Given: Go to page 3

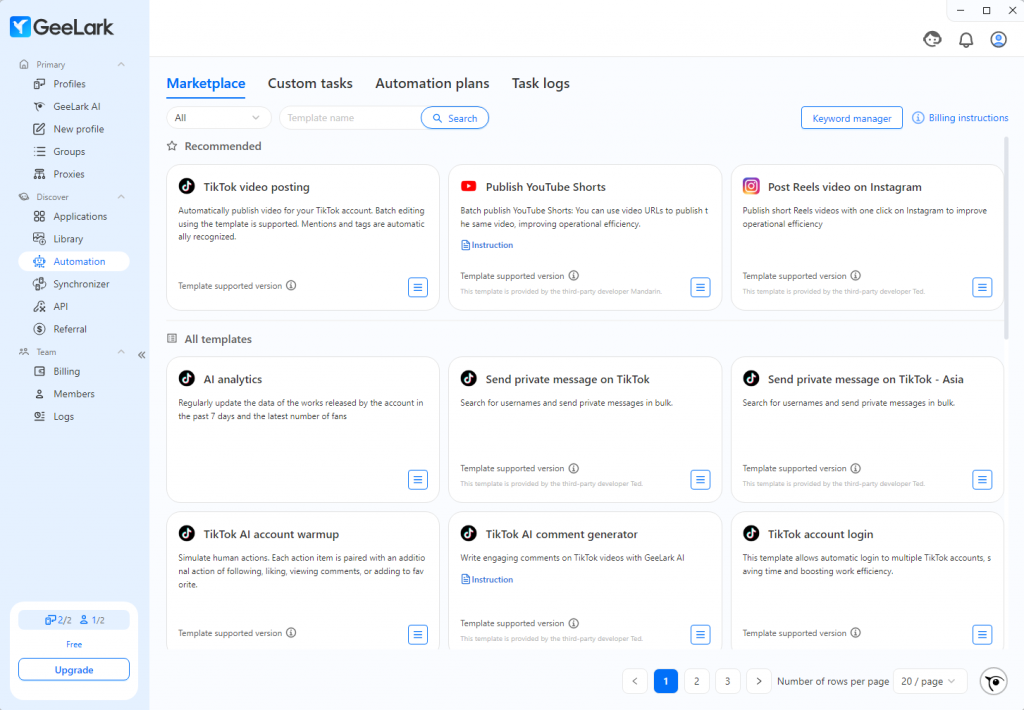Looking at the screenshot, I should [728, 681].
